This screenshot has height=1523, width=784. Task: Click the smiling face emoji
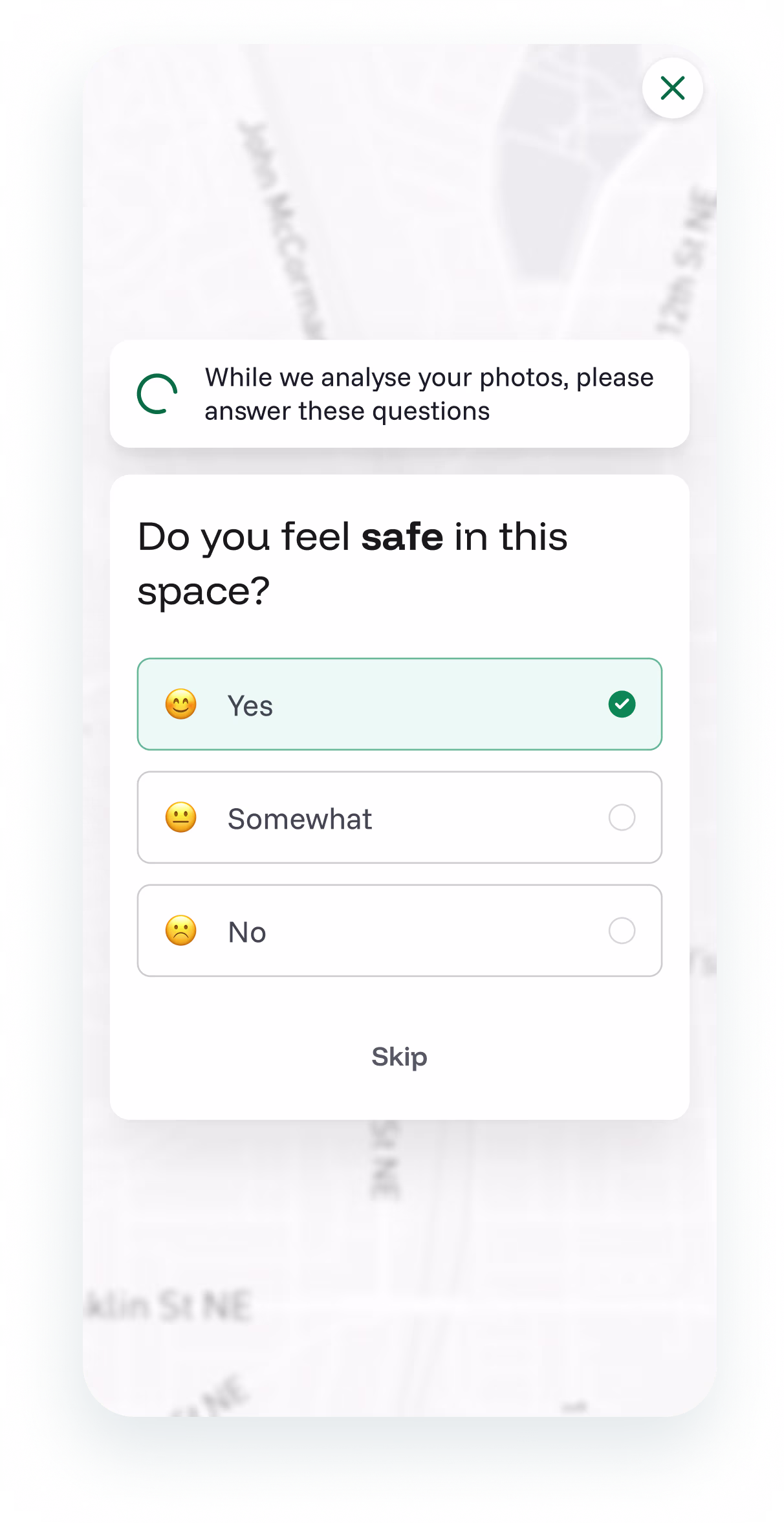click(181, 705)
